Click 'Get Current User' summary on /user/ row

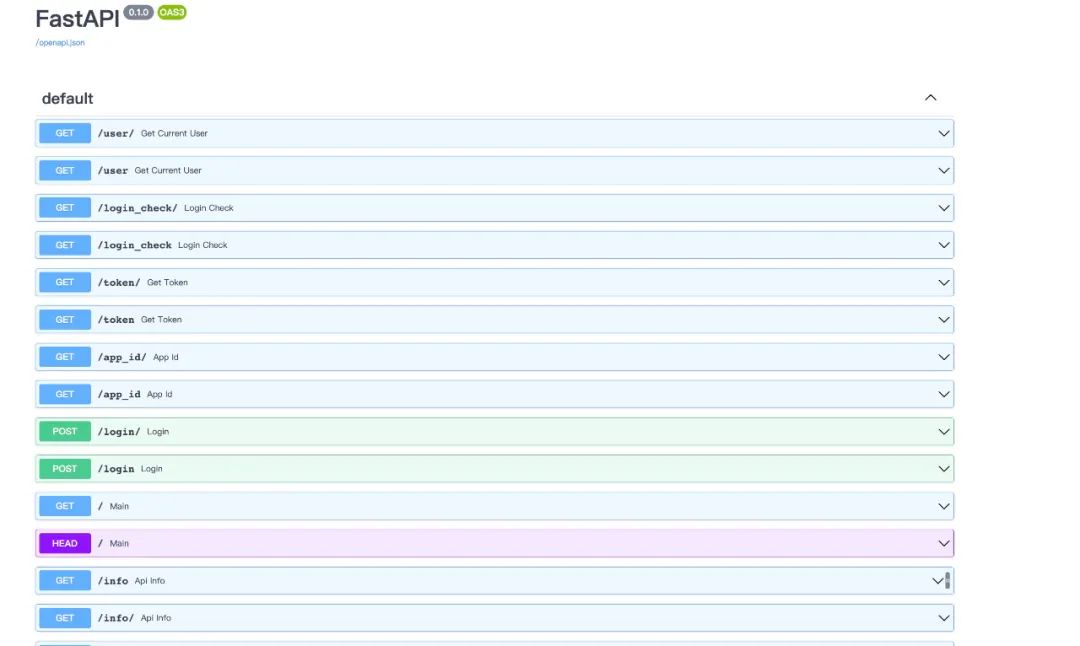[x=174, y=134]
